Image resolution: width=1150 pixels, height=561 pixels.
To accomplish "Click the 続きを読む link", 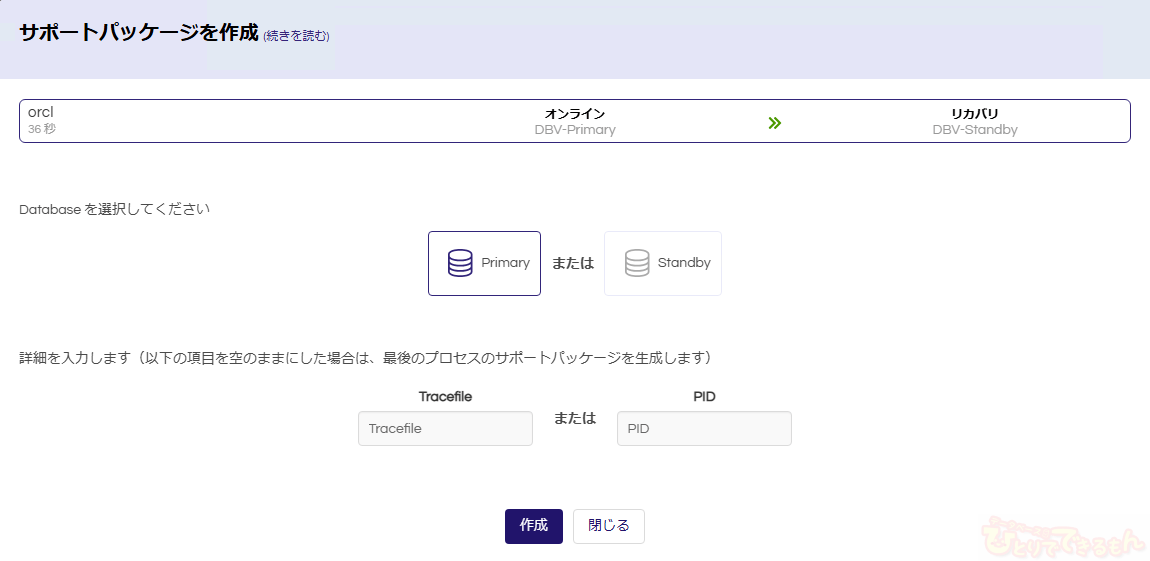I will (x=296, y=36).
